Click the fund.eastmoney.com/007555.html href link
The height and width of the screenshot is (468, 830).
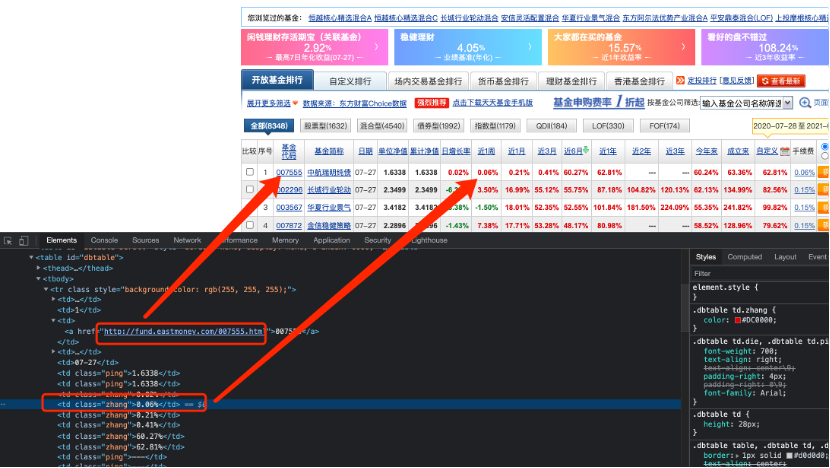coord(184,331)
